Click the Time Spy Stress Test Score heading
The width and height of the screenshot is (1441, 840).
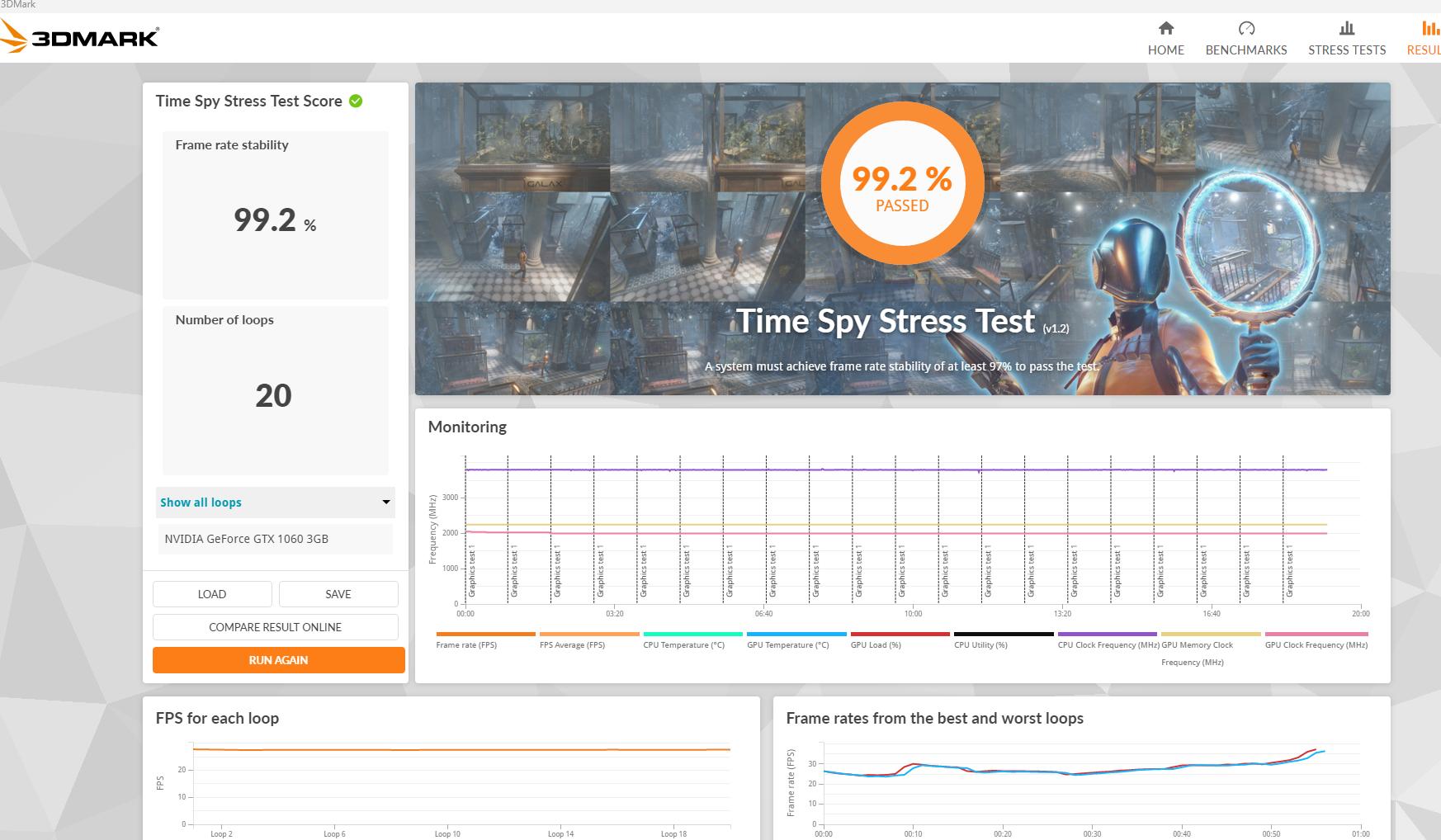(248, 101)
